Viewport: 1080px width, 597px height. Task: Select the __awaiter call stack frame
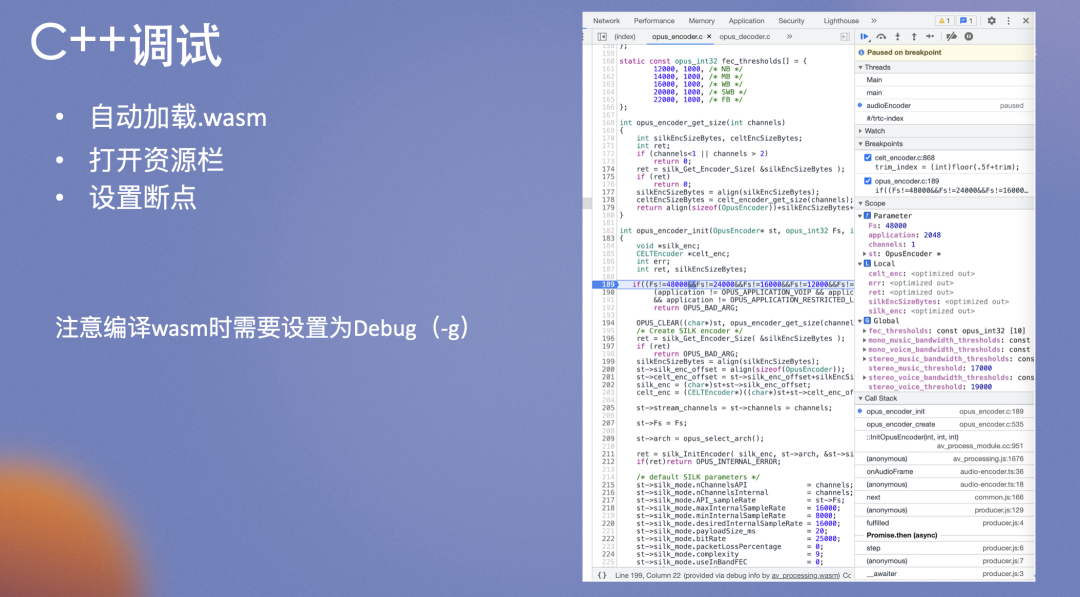click(944, 574)
